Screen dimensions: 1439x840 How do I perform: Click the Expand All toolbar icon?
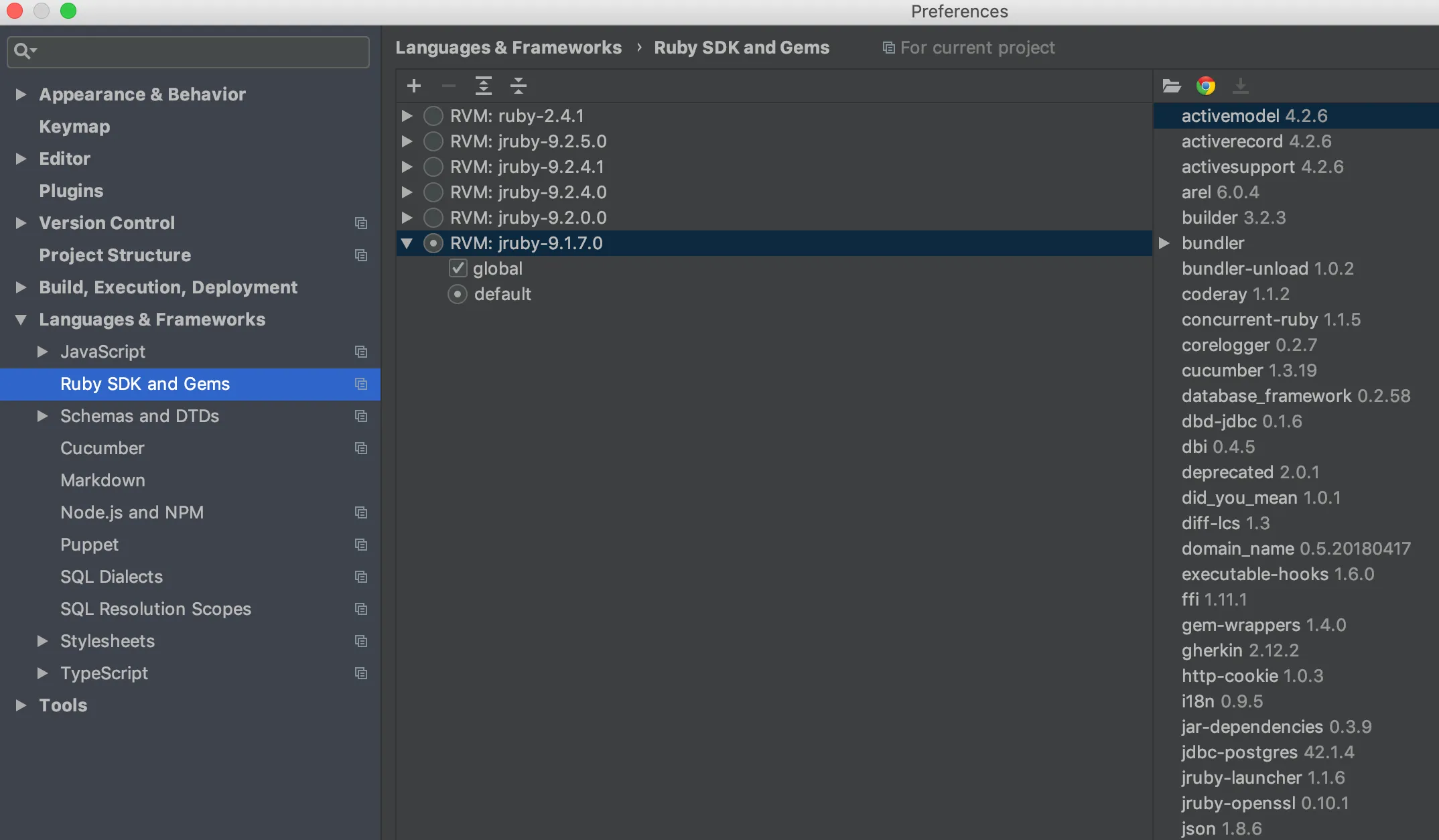(x=483, y=86)
